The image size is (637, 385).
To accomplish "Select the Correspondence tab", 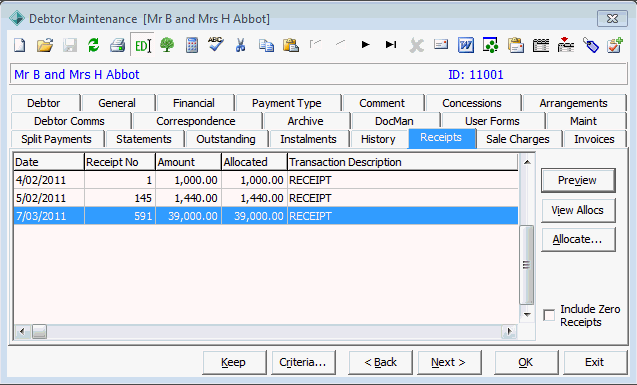I will (197, 121).
